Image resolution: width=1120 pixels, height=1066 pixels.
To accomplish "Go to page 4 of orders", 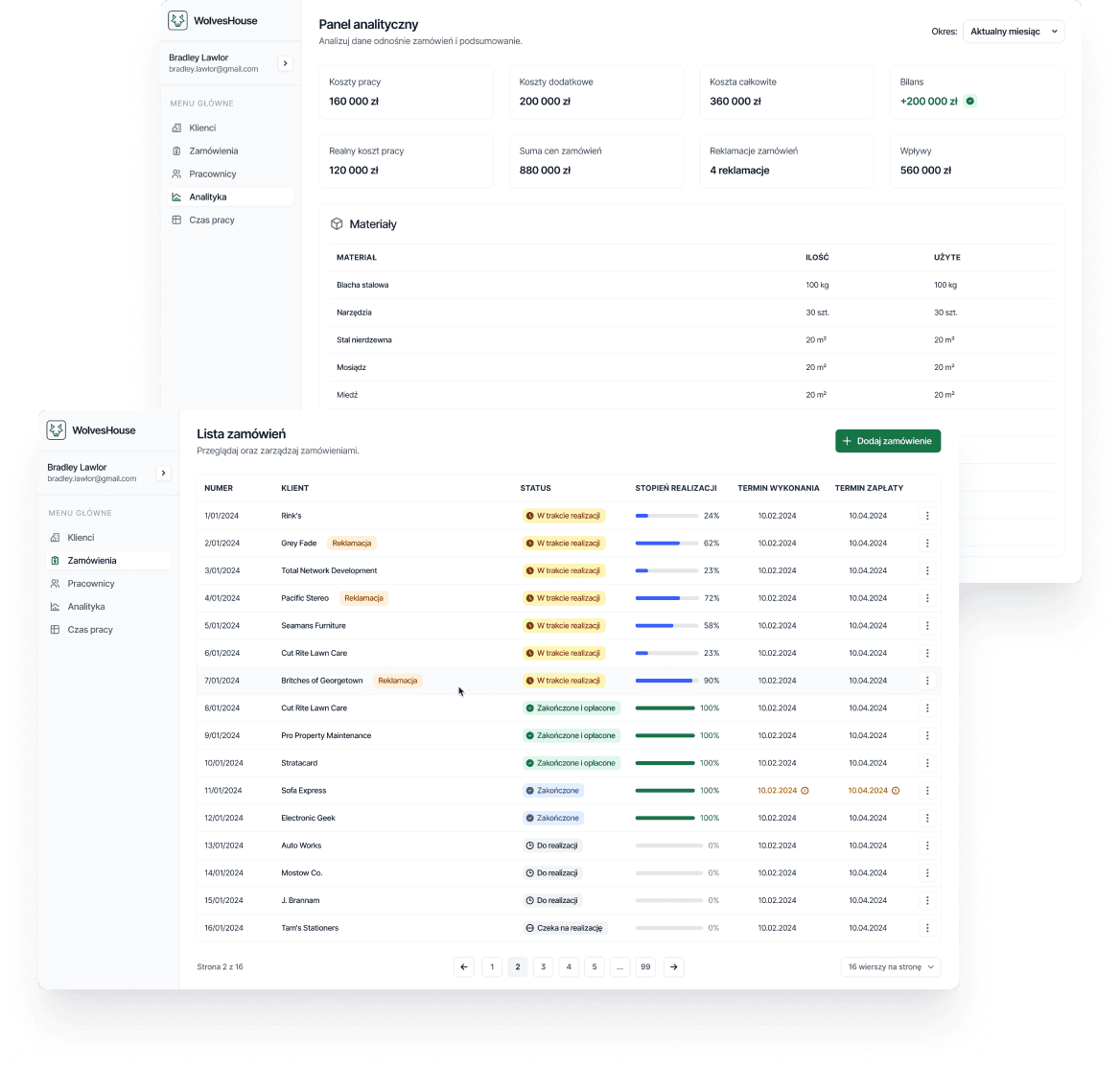I will (569, 966).
